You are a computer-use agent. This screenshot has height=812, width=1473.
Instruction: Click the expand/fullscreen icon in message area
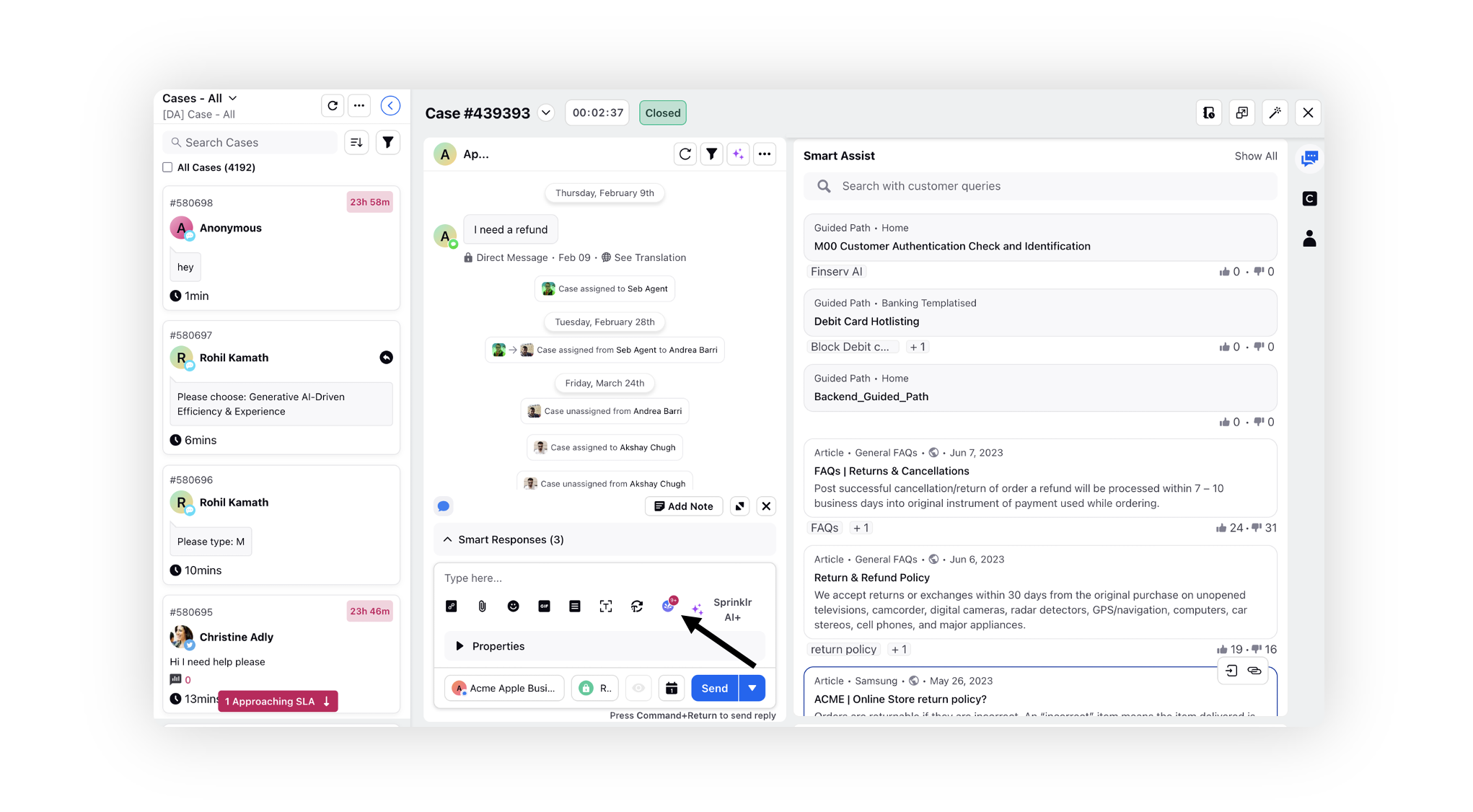click(739, 506)
